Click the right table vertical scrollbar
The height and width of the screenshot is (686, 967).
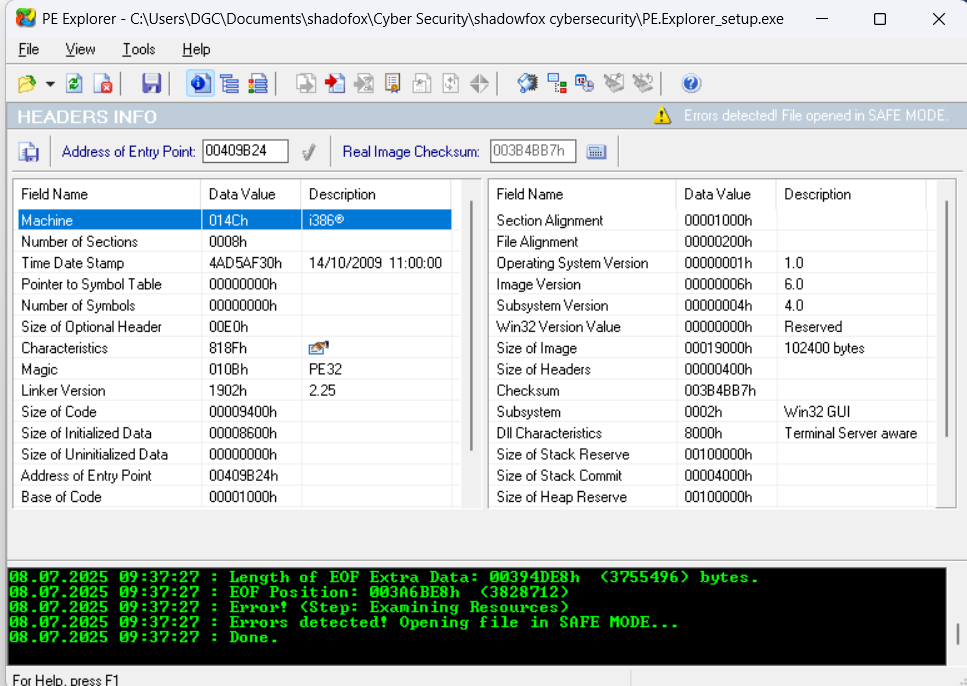coord(946,319)
